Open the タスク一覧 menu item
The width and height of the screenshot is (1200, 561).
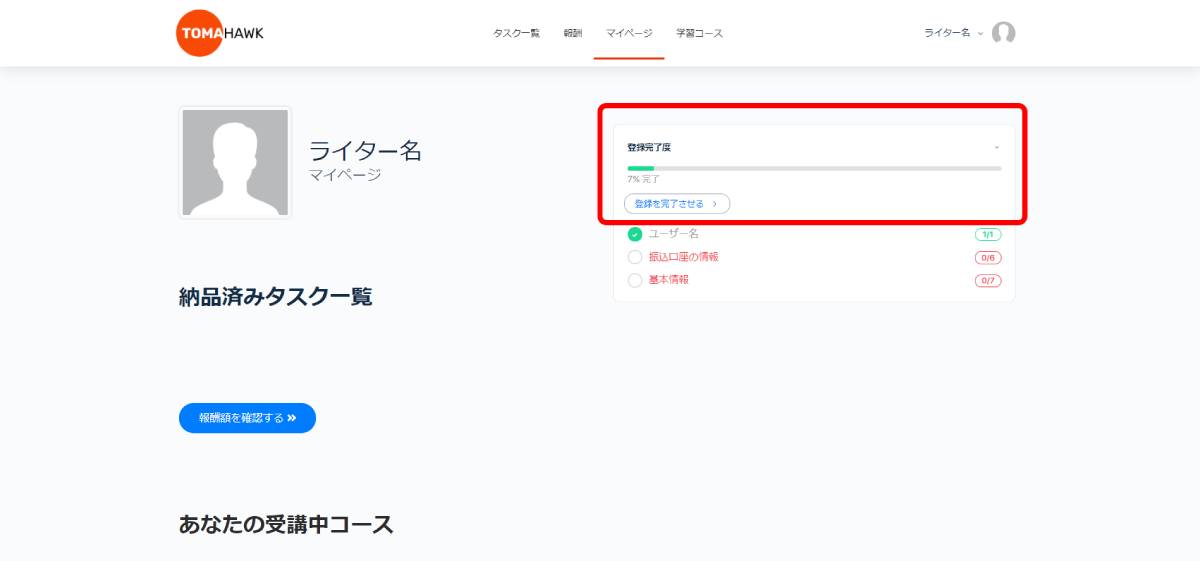click(x=516, y=33)
